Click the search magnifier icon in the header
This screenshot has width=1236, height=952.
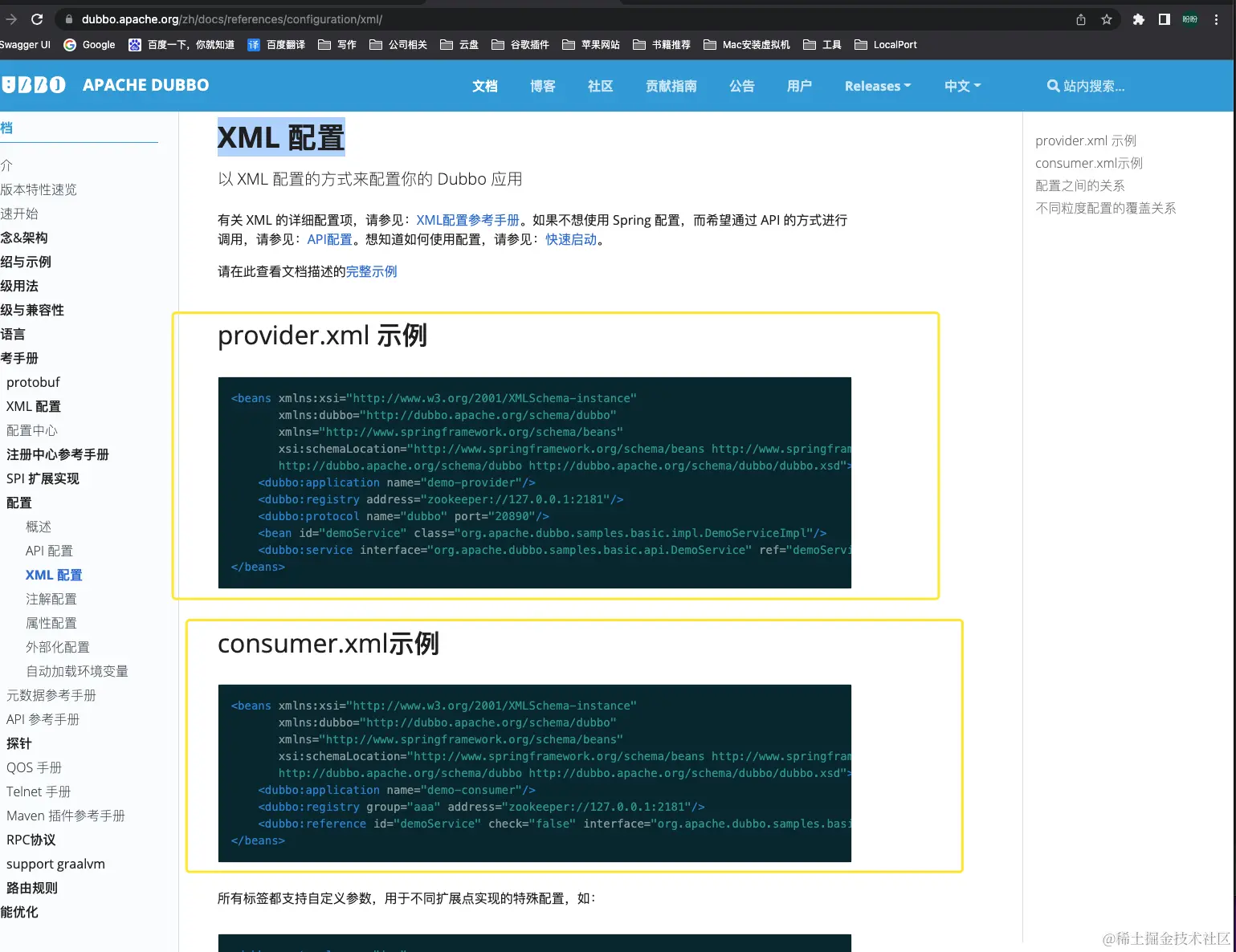pyautogui.click(x=1053, y=86)
